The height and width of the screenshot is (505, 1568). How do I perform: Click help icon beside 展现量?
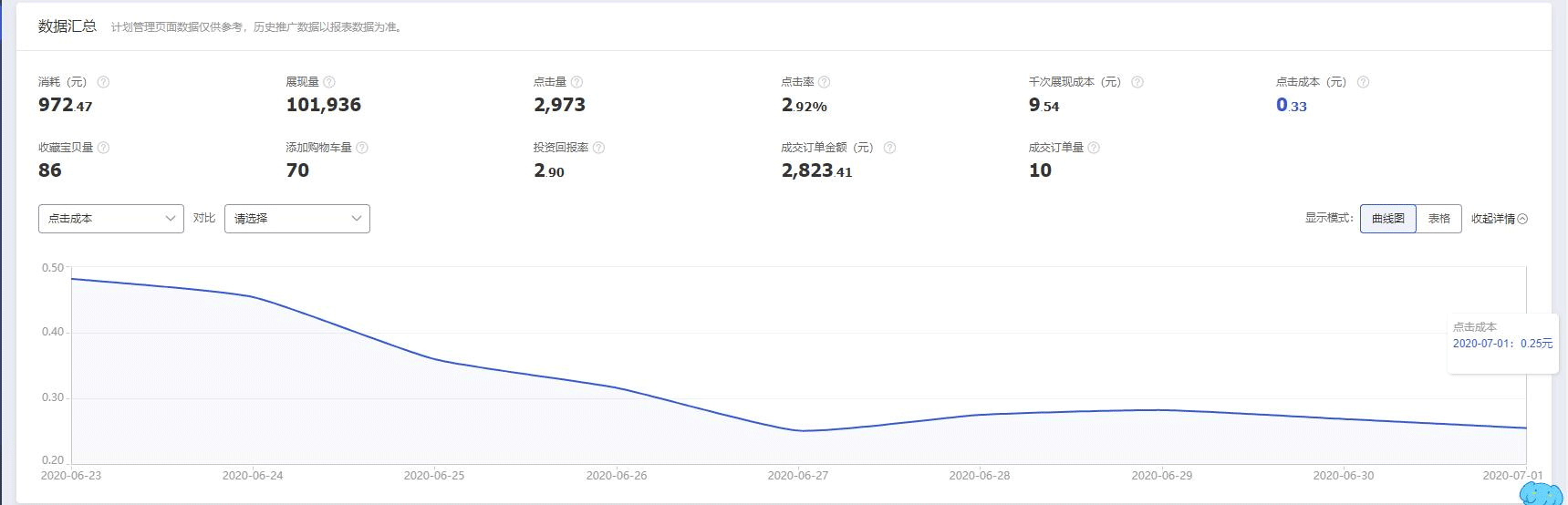[329, 82]
